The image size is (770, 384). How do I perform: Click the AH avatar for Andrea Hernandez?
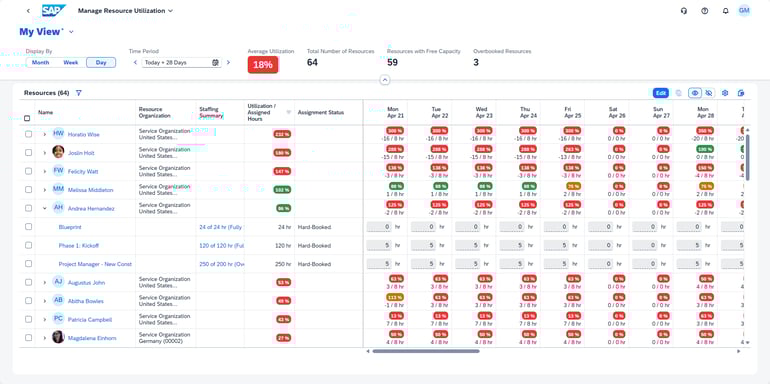click(x=58, y=207)
